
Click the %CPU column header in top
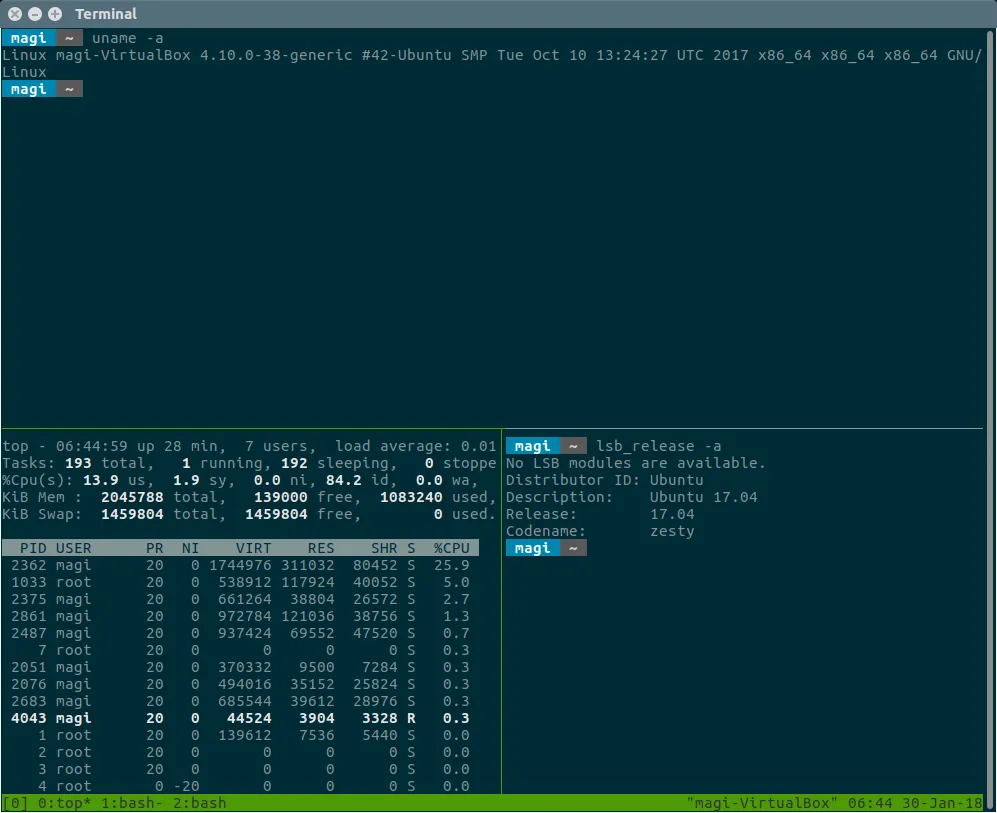450,548
